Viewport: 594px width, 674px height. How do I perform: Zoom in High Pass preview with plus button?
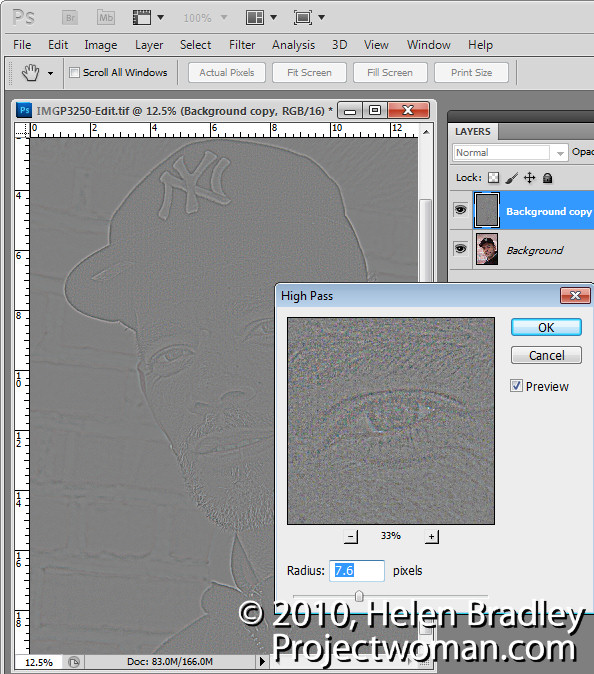(x=432, y=536)
